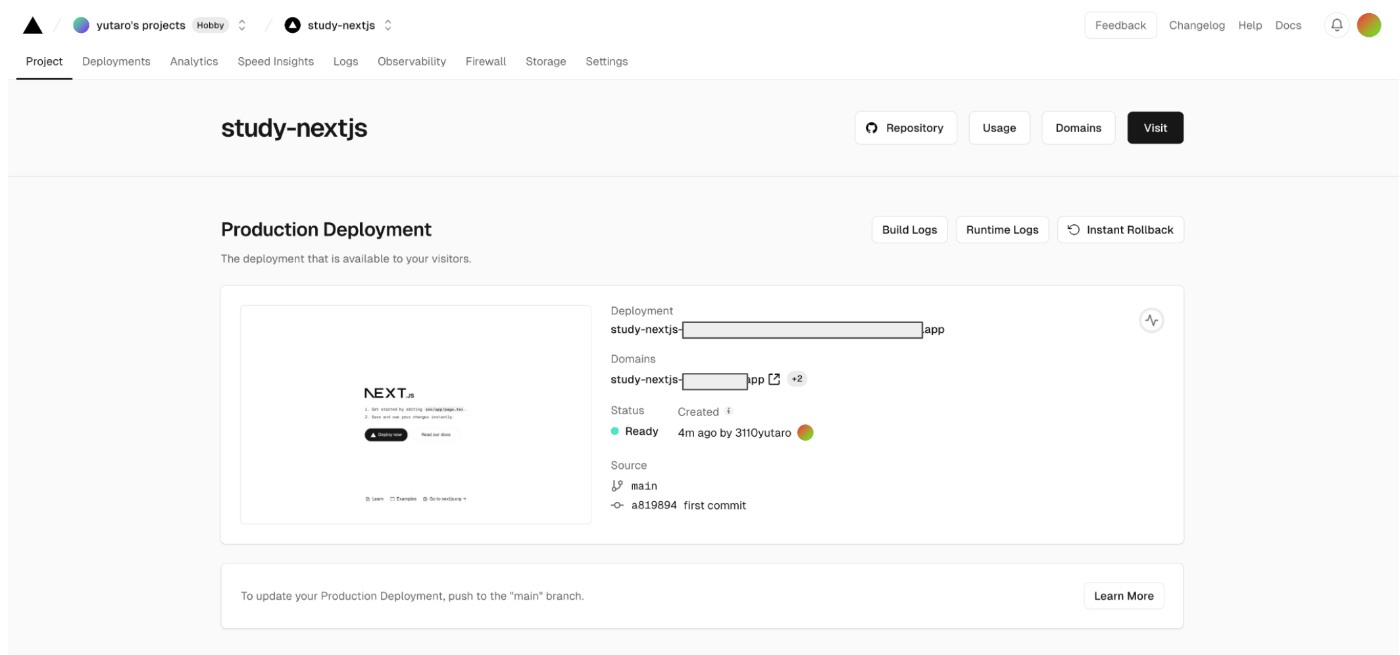Open the Help link
This screenshot has height=655, width=1400.
tap(1250, 25)
